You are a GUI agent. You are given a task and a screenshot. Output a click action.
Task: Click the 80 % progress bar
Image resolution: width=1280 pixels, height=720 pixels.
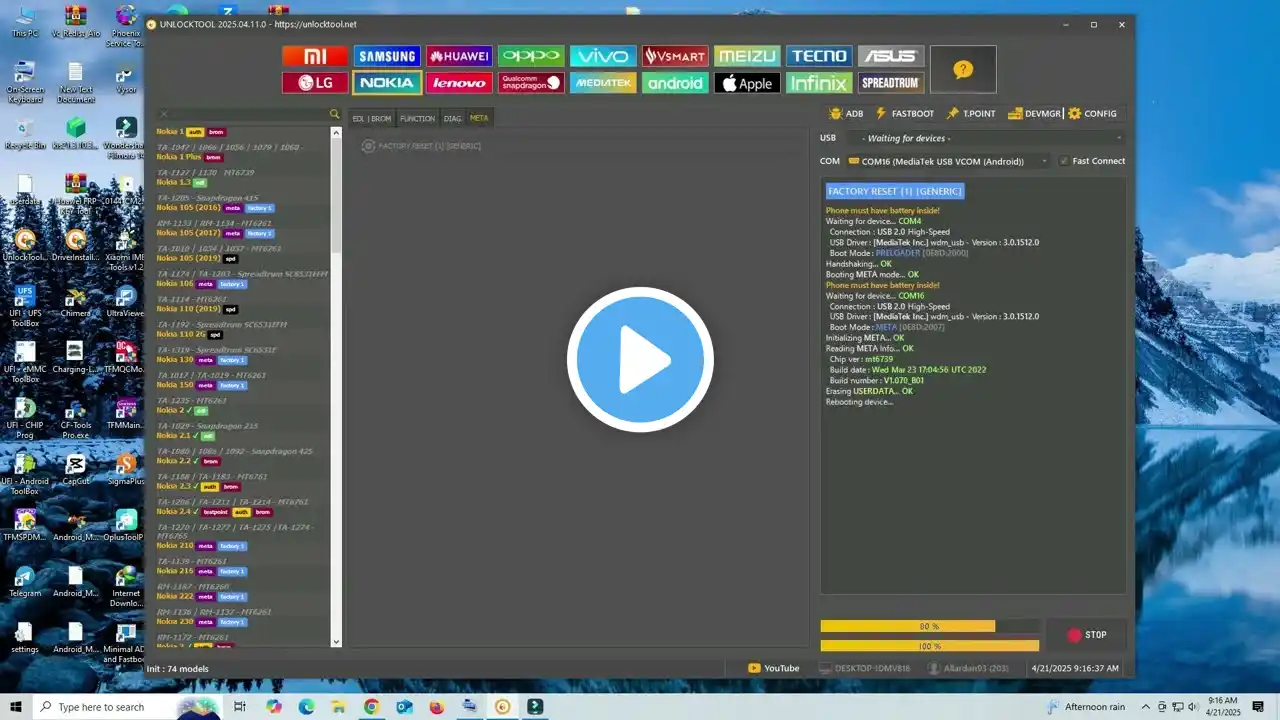929,626
